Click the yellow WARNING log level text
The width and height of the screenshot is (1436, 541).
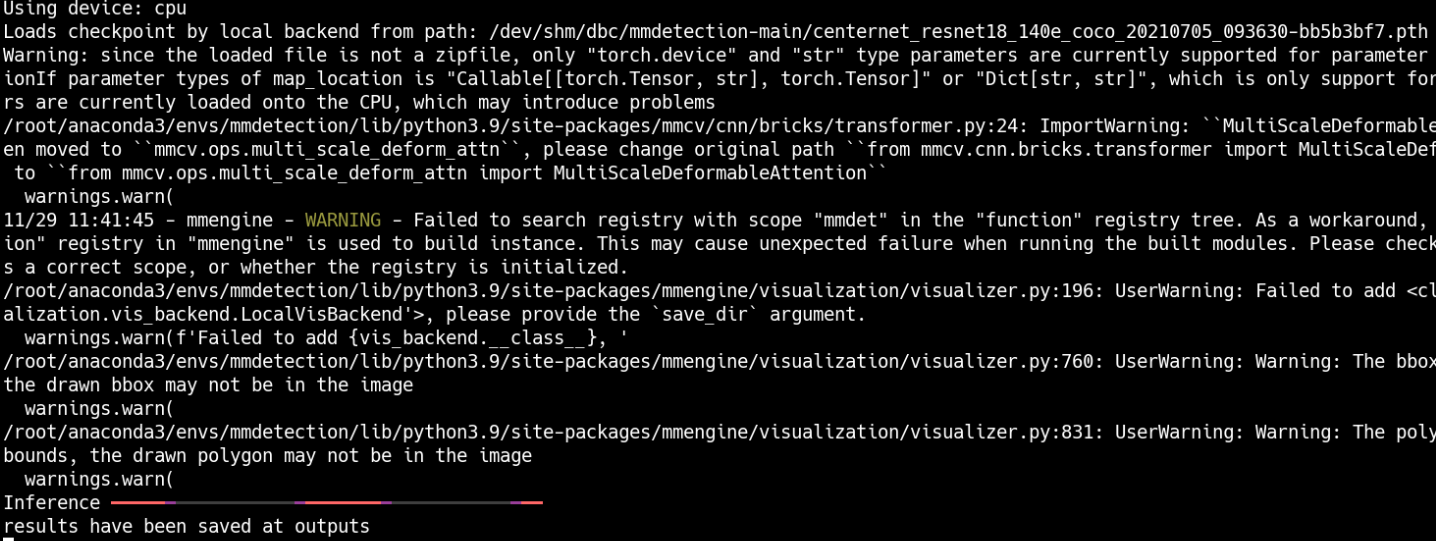(342, 220)
